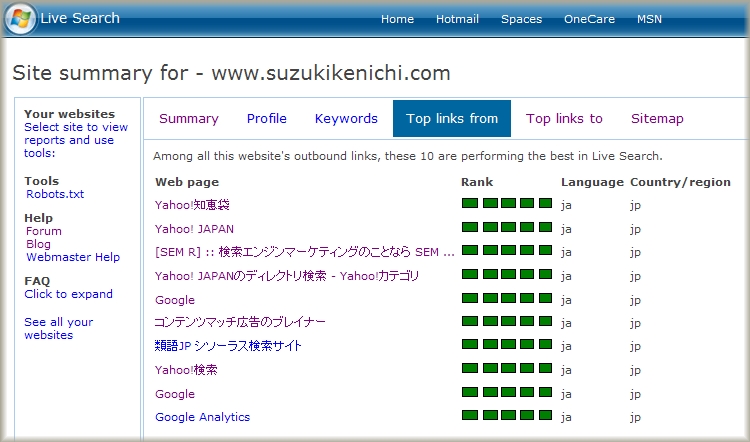Open Hotmail from the header
The width and height of the screenshot is (750, 442).
coord(457,19)
